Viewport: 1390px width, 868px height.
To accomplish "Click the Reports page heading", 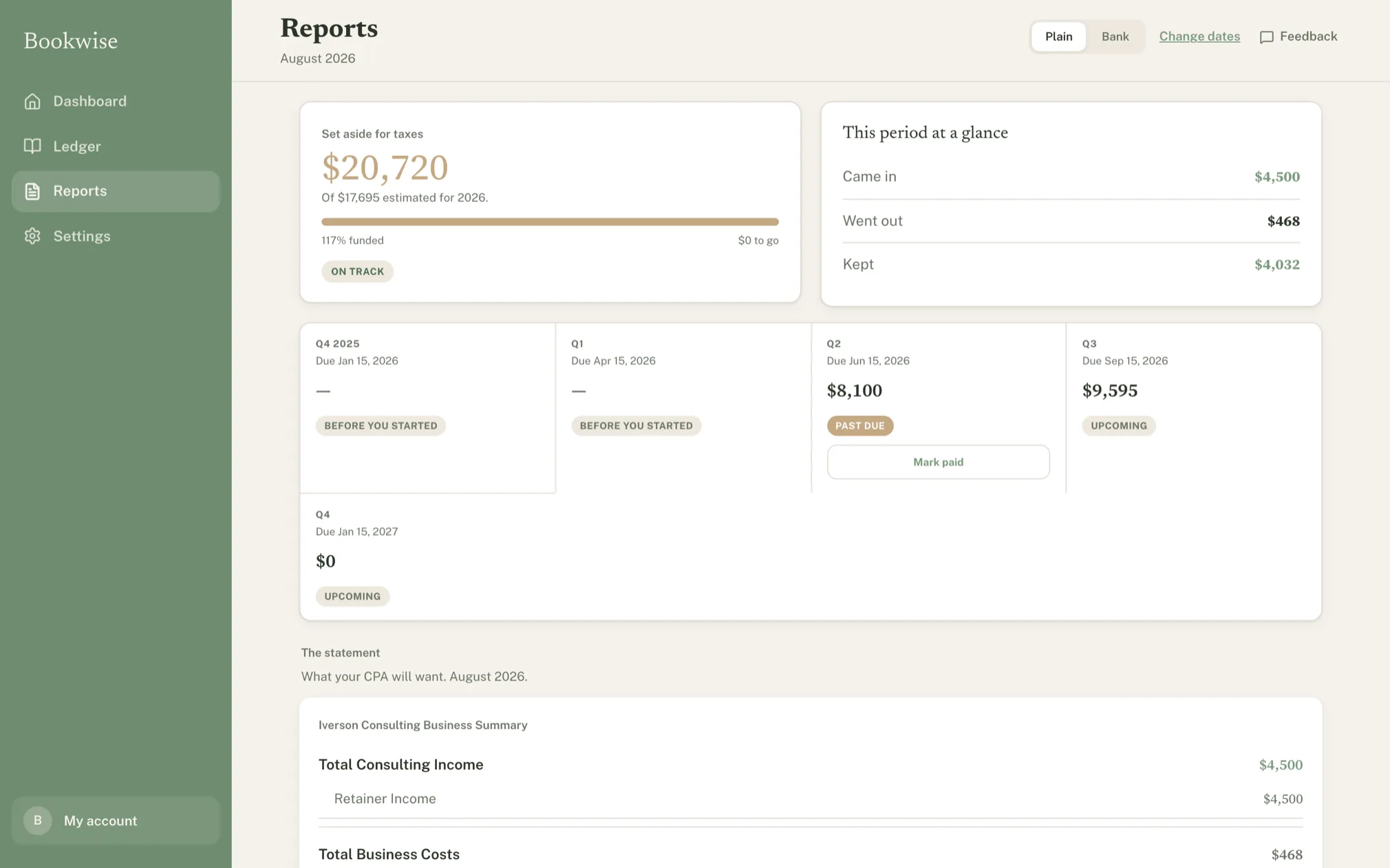I will (328, 28).
